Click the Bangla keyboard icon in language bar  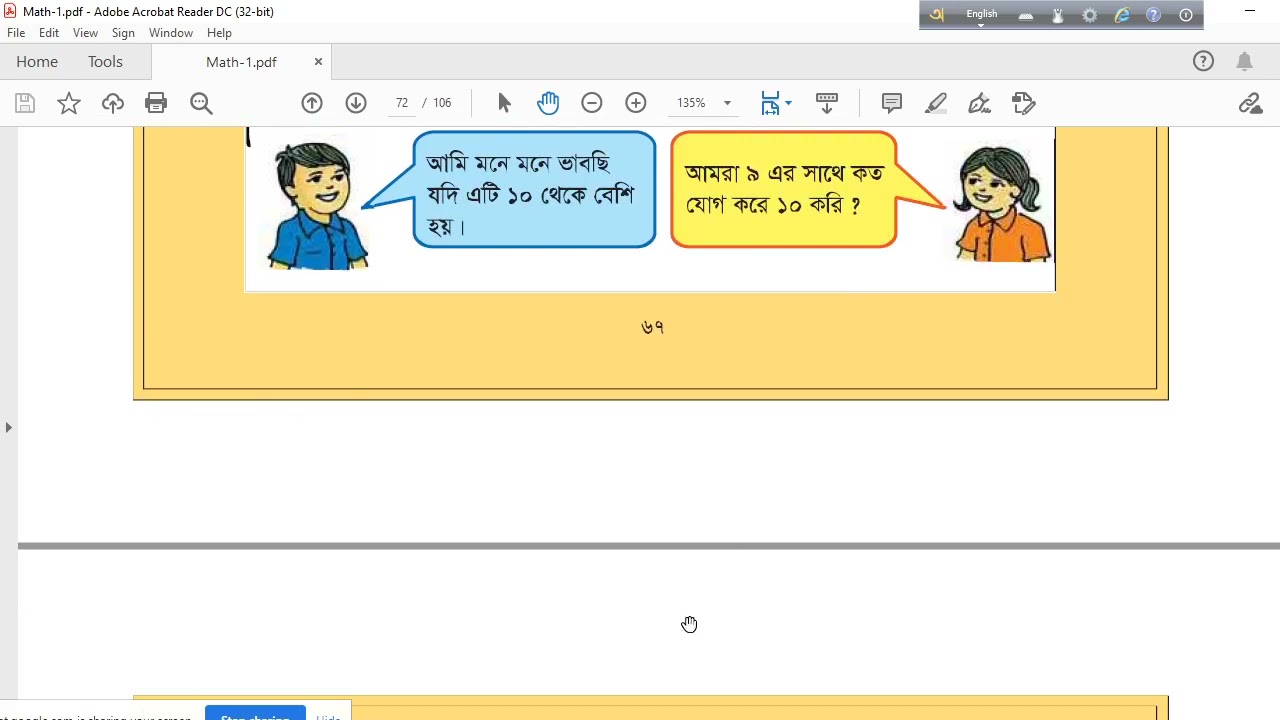[937, 15]
